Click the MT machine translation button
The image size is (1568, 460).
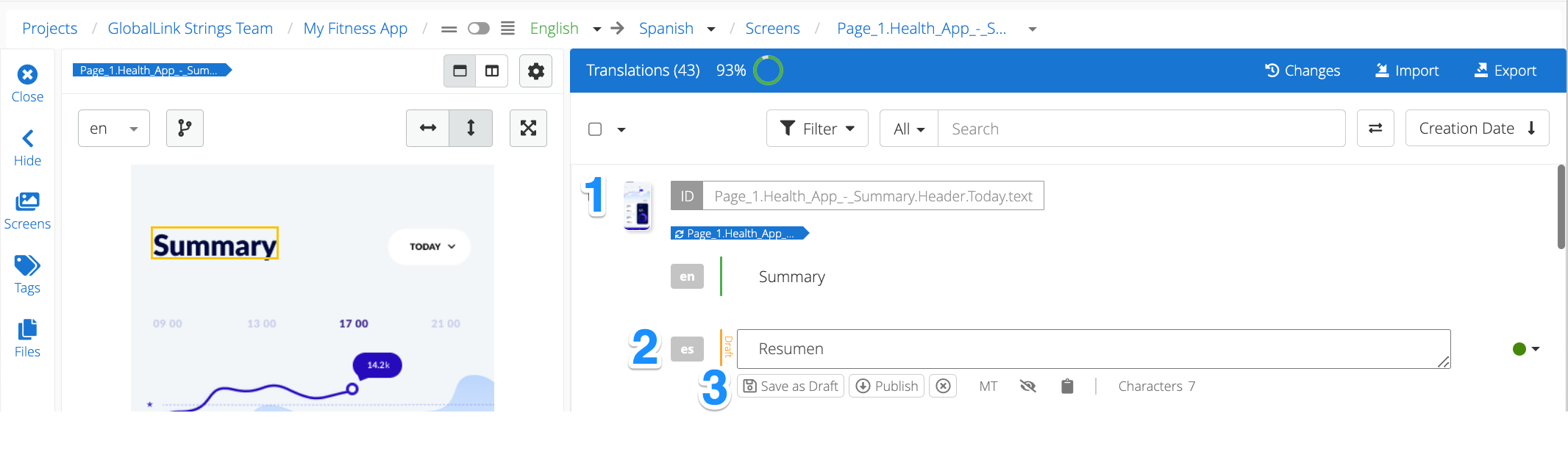click(988, 387)
